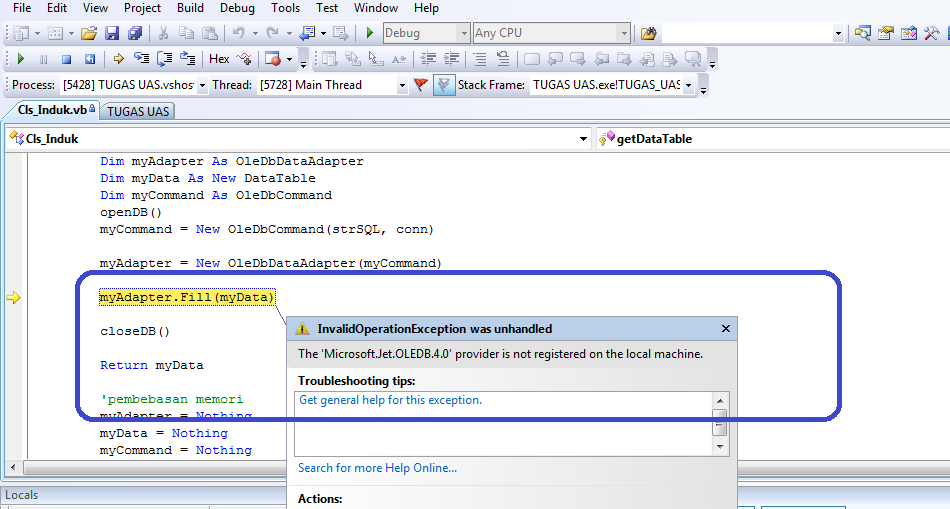
Task: Click the Breakpoints window icon
Action: pos(273,59)
